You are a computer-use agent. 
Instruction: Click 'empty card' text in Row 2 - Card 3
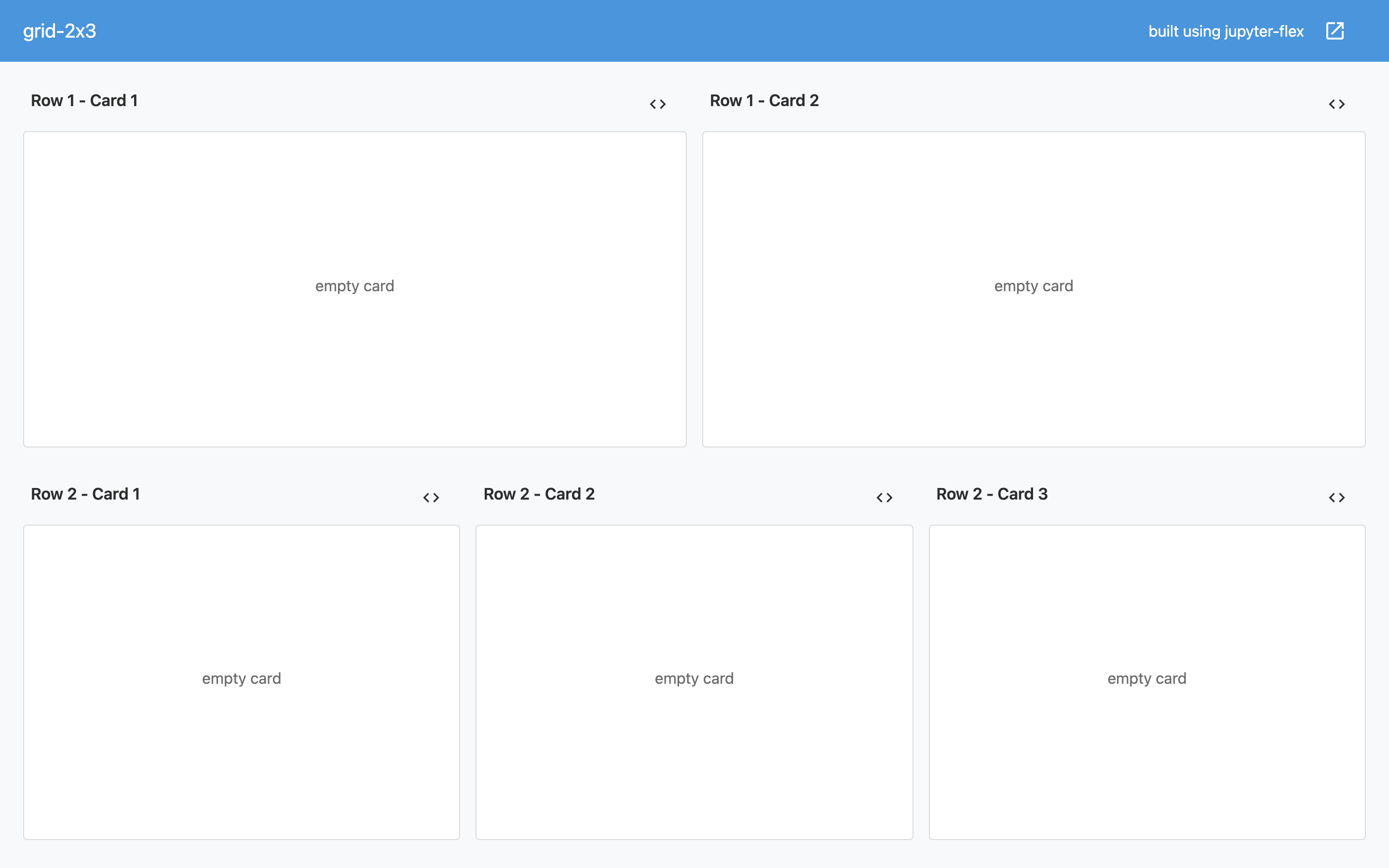tap(1147, 678)
